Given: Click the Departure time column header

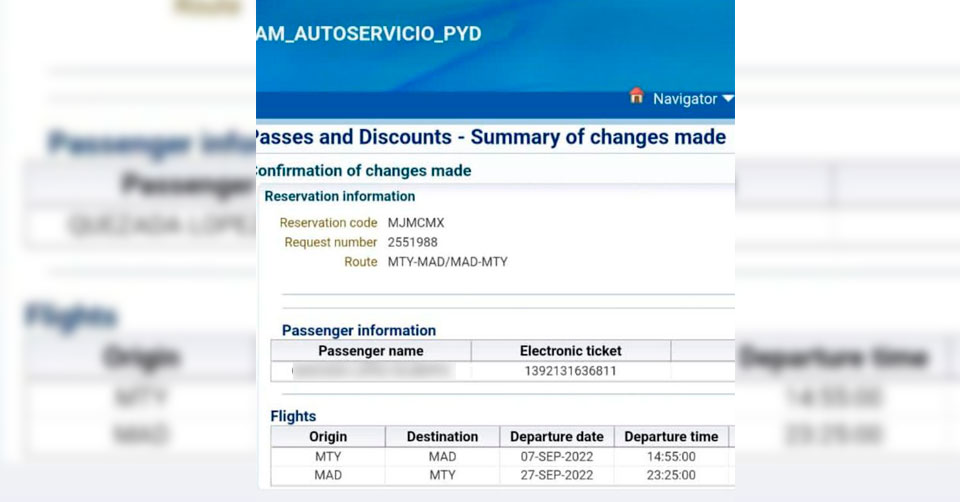Looking at the screenshot, I should (671, 437).
